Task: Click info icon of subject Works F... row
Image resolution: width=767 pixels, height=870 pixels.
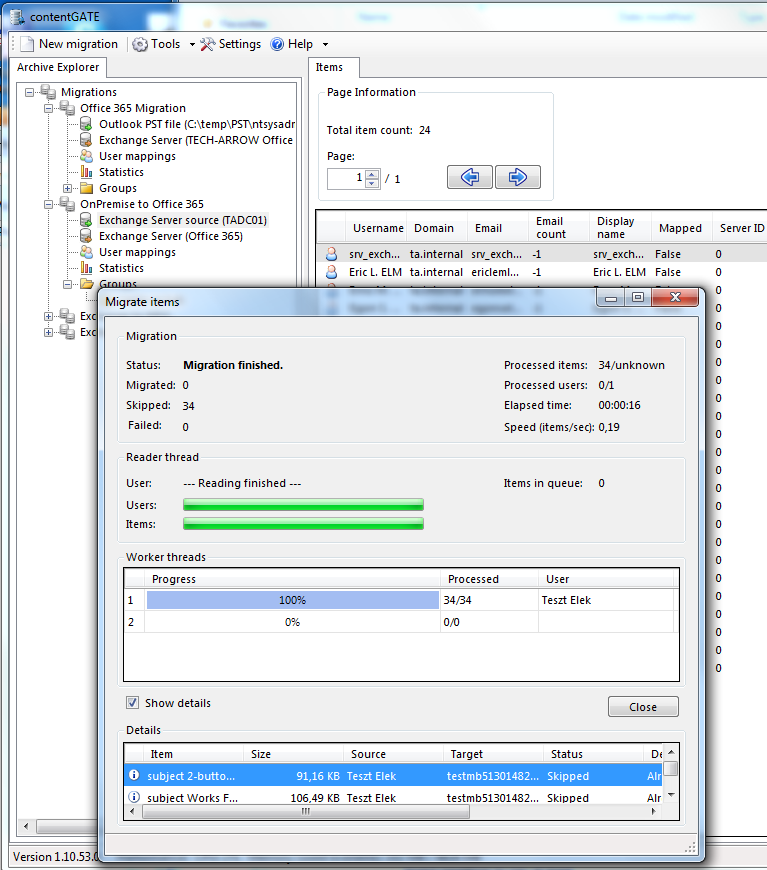Action: [134, 797]
